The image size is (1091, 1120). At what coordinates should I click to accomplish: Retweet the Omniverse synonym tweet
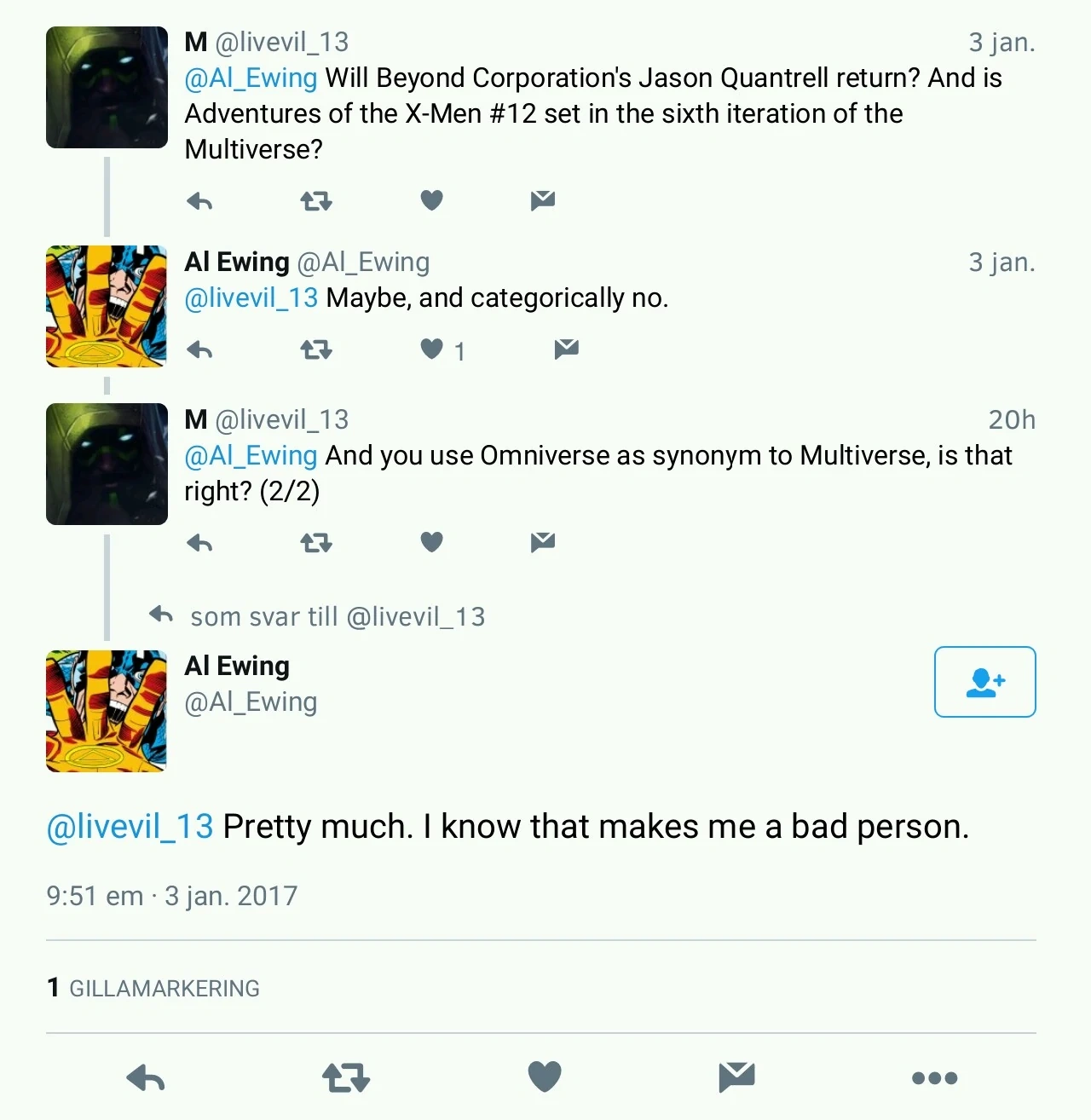(x=316, y=543)
